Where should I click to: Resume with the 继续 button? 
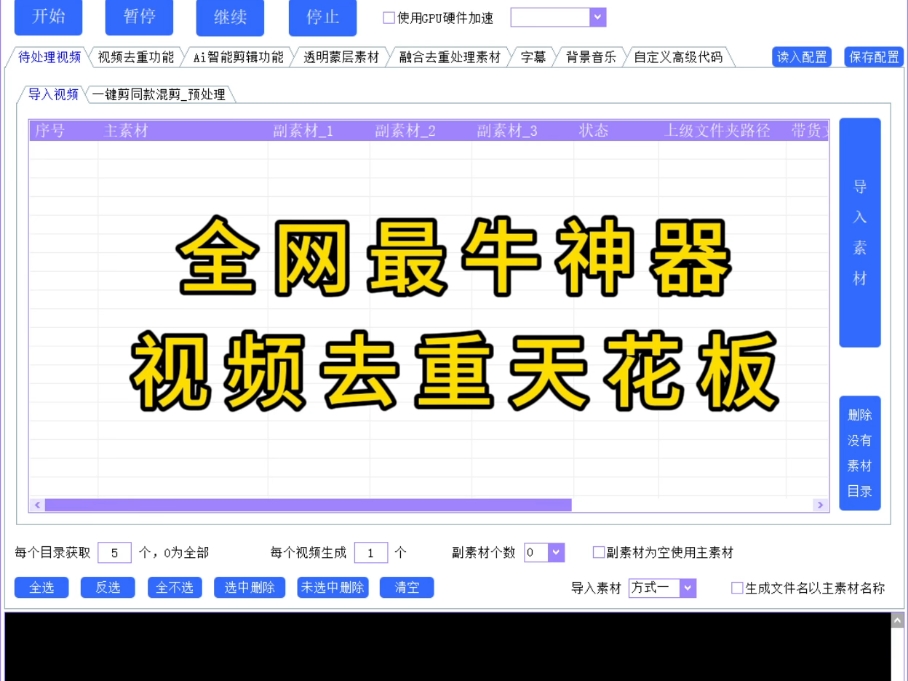pos(230,17)
